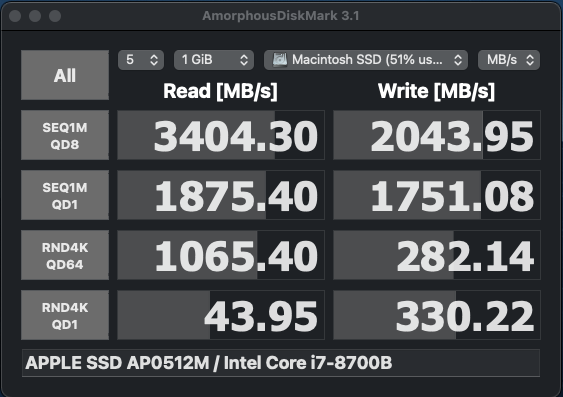
Task: Open the 1 GiB test size dropdown
Action: point(214,60)
